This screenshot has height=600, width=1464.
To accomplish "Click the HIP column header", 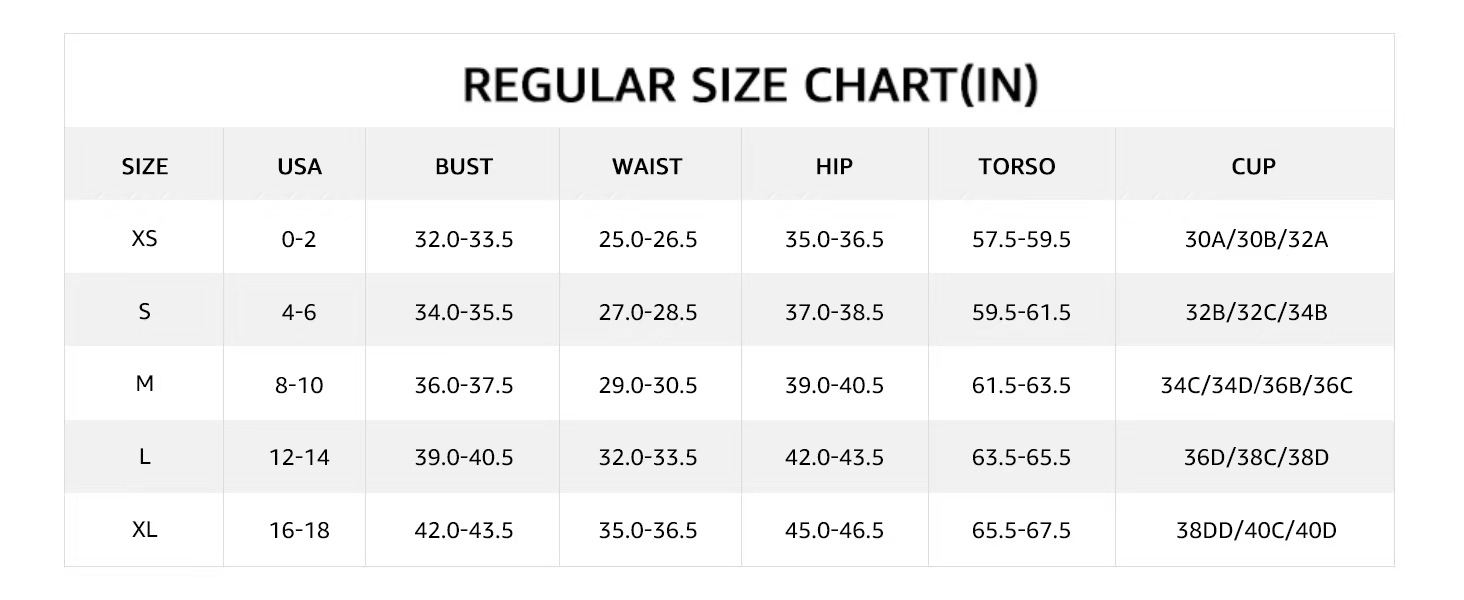I will [834, 166].
